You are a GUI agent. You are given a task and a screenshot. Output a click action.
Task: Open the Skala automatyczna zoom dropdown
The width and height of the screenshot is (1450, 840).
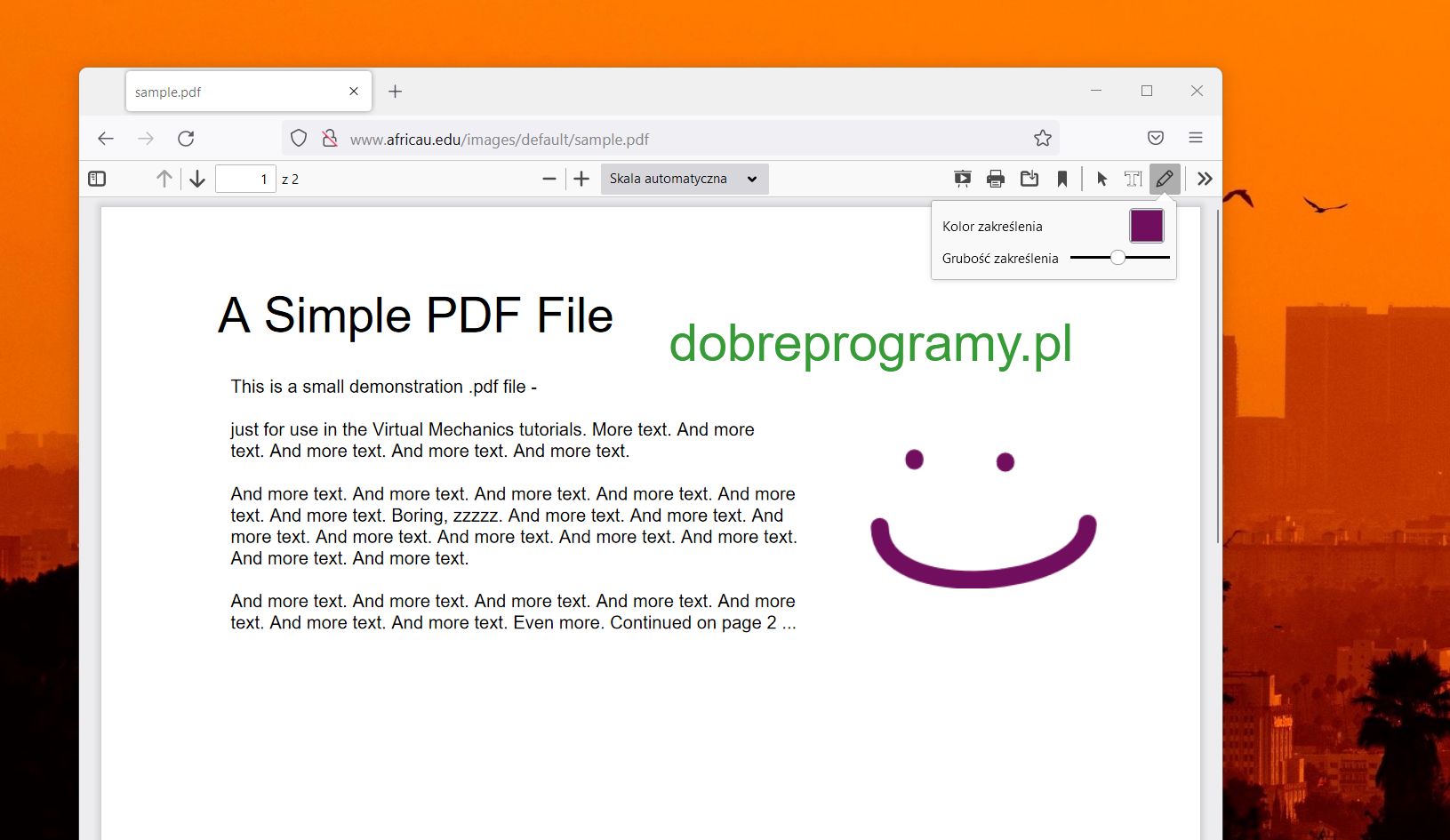[685, 179]
